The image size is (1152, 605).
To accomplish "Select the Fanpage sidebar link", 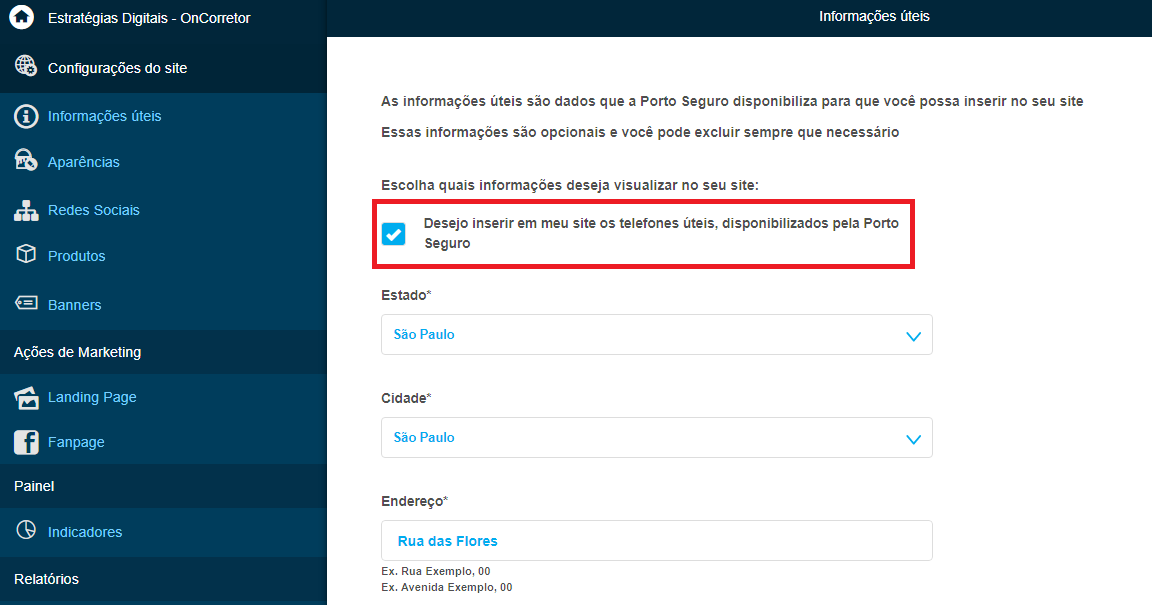I will 76,442.
